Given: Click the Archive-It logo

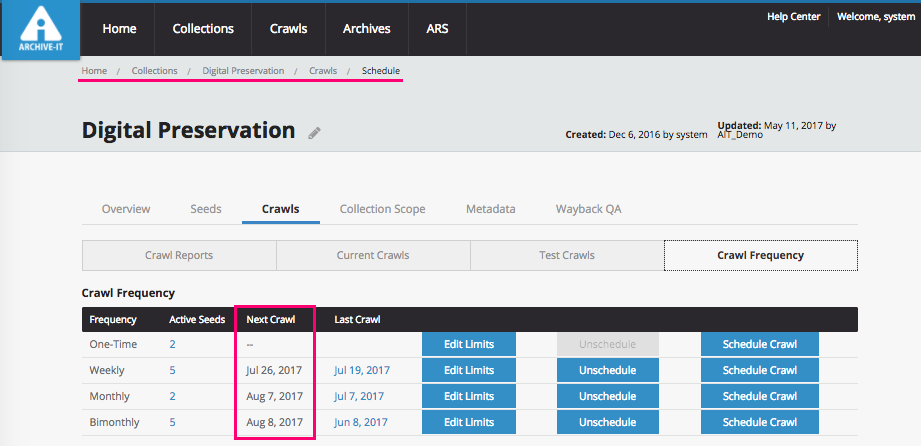Looking at the screenshot, I should click(39, 31).
